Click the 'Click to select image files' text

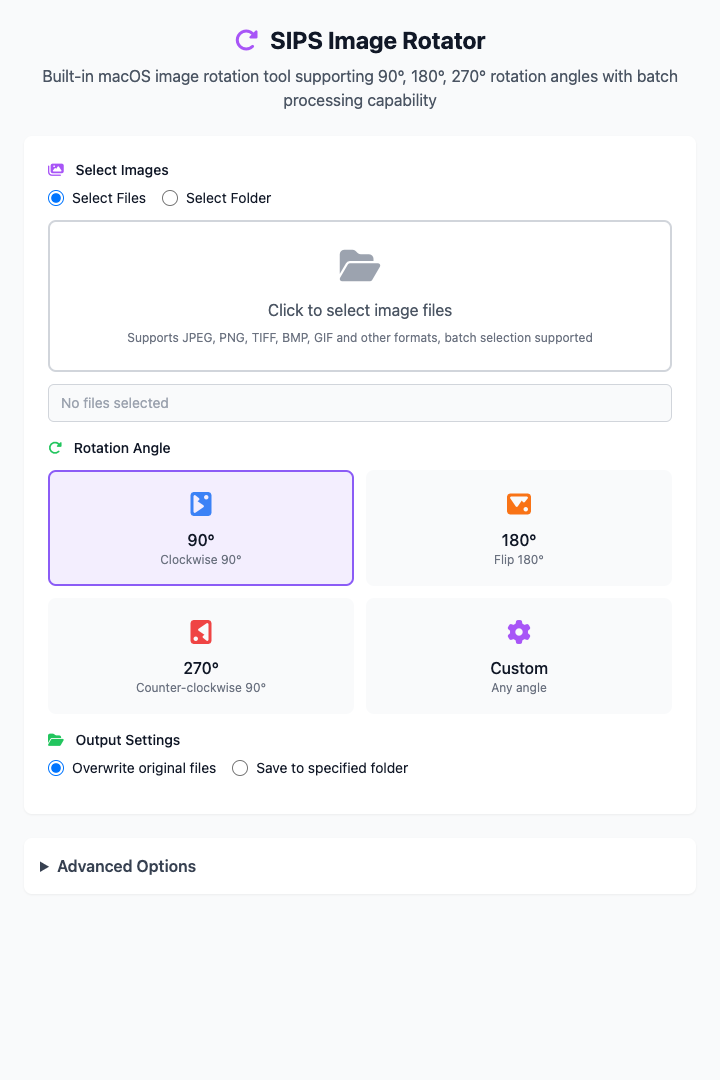(360, 311)
